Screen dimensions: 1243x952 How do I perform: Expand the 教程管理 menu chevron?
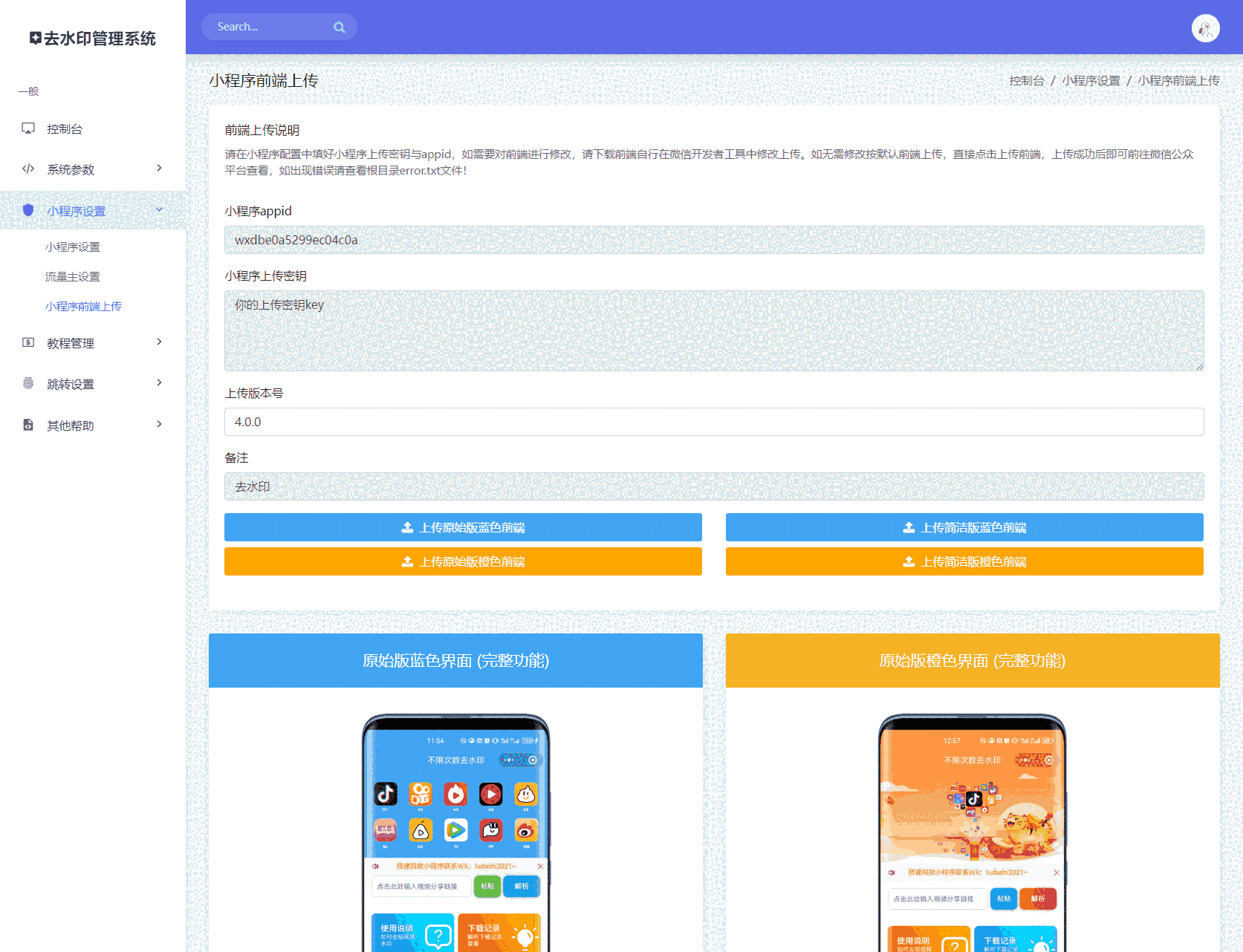click(159, 342)
